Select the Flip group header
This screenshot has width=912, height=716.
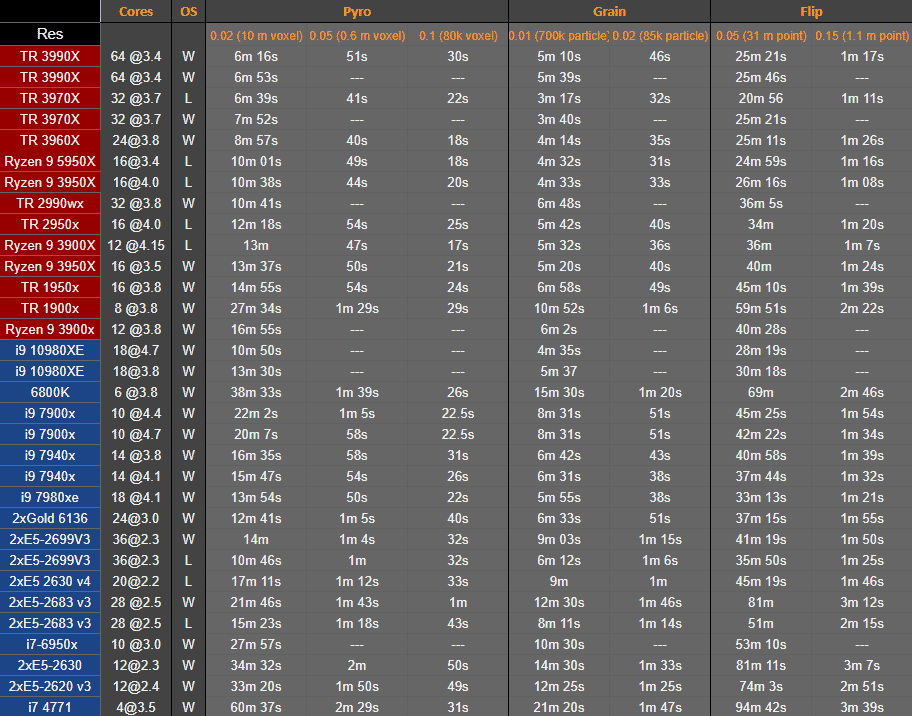click(811, 12)
